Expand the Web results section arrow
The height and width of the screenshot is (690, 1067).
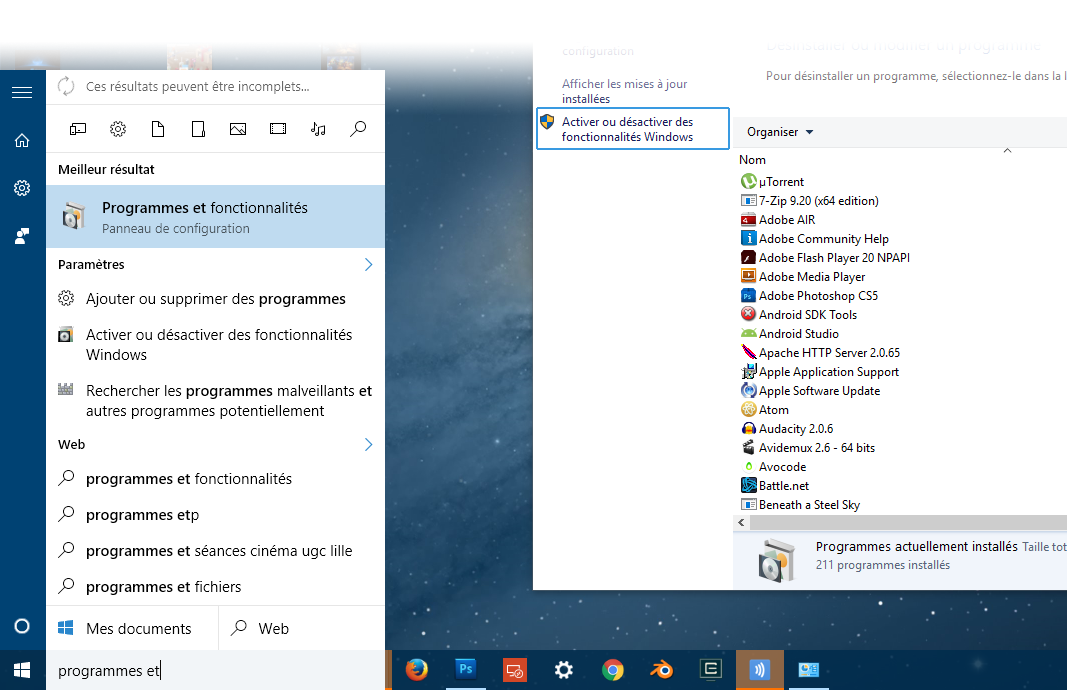(x=368, y=444)
